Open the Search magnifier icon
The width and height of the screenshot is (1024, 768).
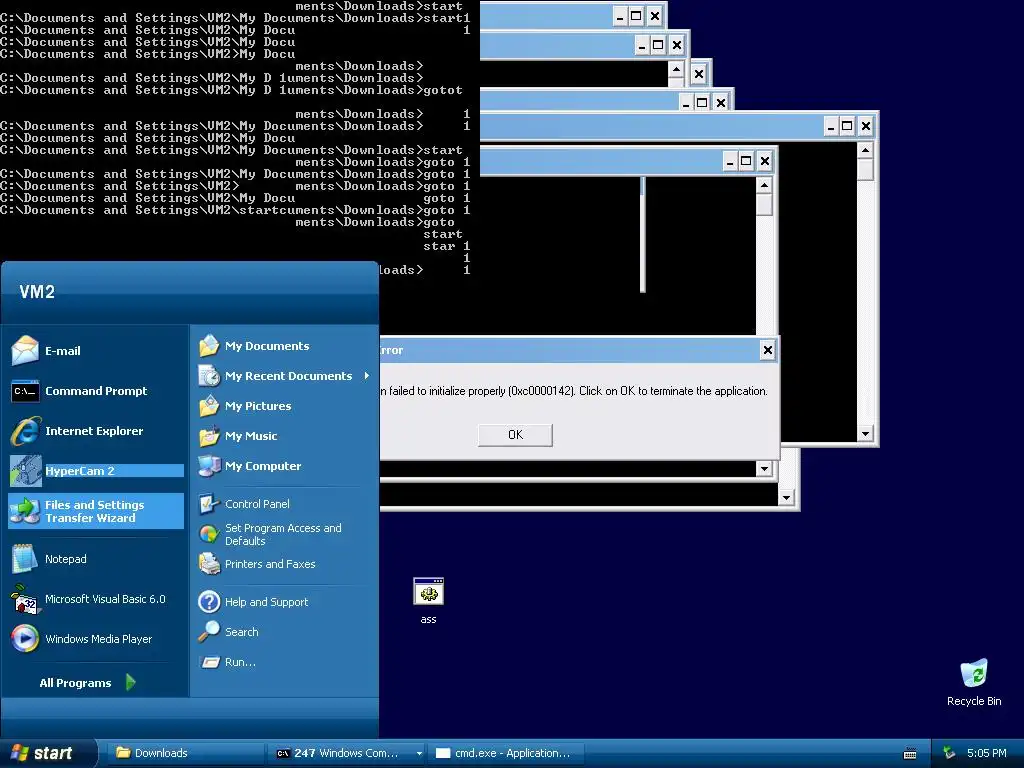[209, 632]
